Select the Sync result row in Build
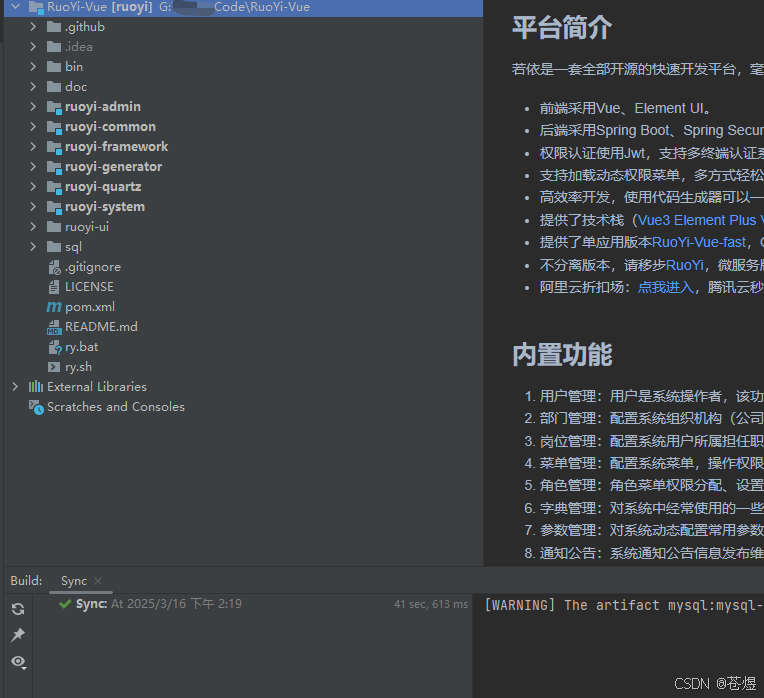Viewport: 764px width, 698px height. click(x=252, y=604)
